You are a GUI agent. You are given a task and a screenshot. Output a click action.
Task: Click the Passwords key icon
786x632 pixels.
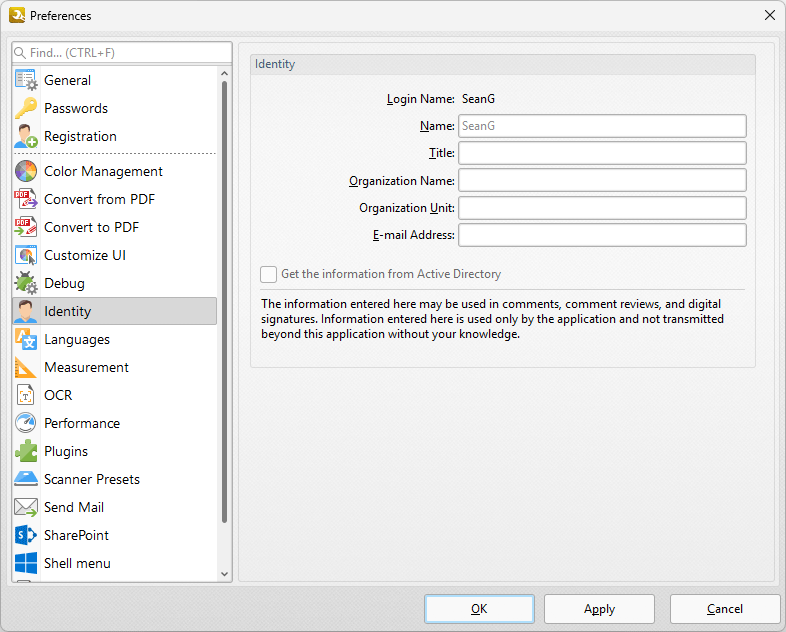click(x=26, y=108)
